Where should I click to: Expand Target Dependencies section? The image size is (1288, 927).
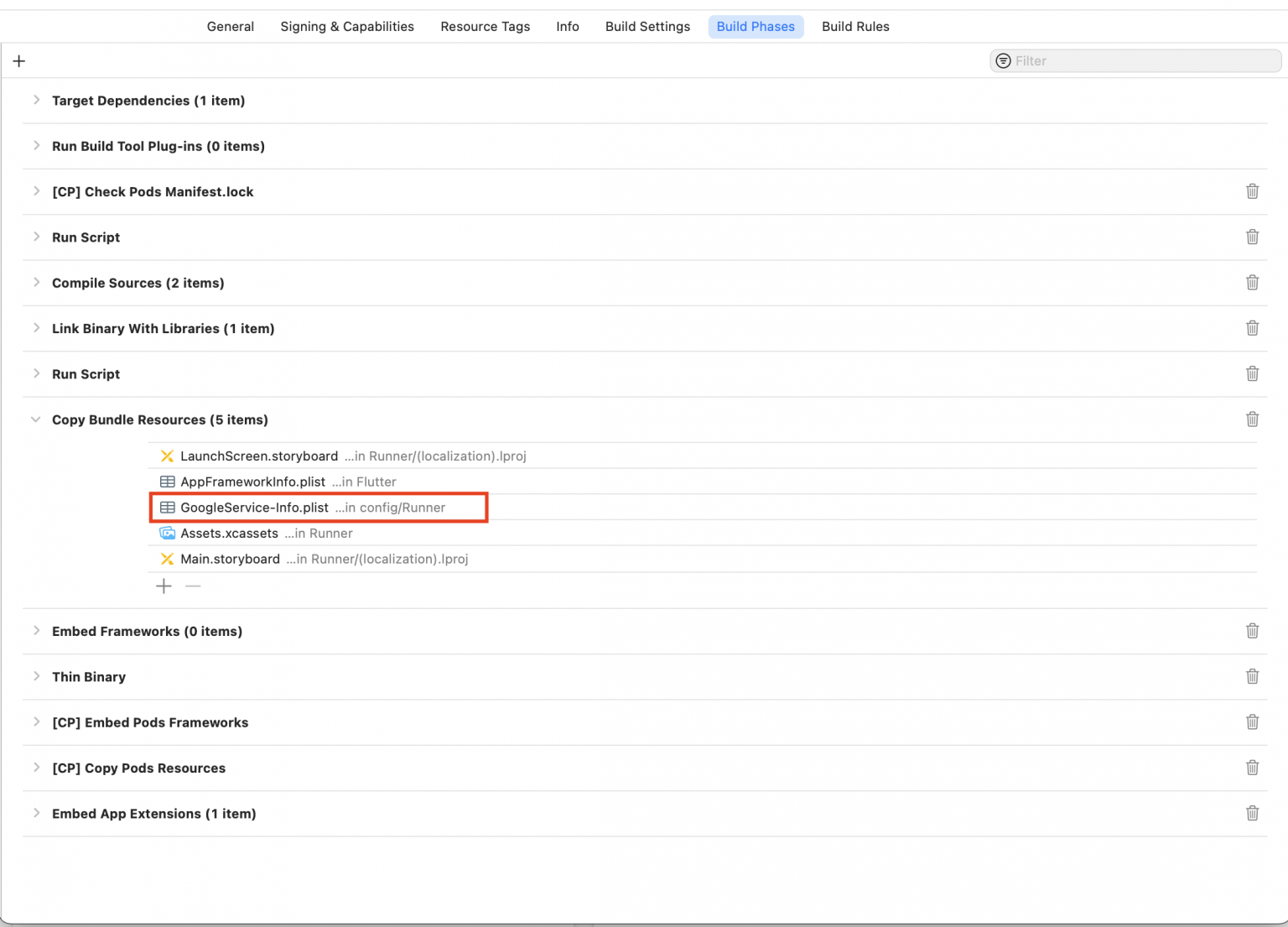[x=36, y=101]
